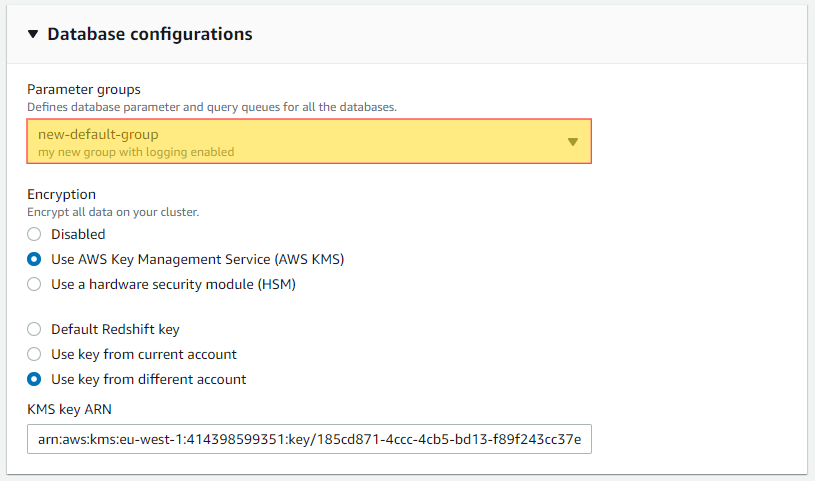815x481 pixels.
Task: Click 'my new group with logging enabled' description
Action: point(136,152)
